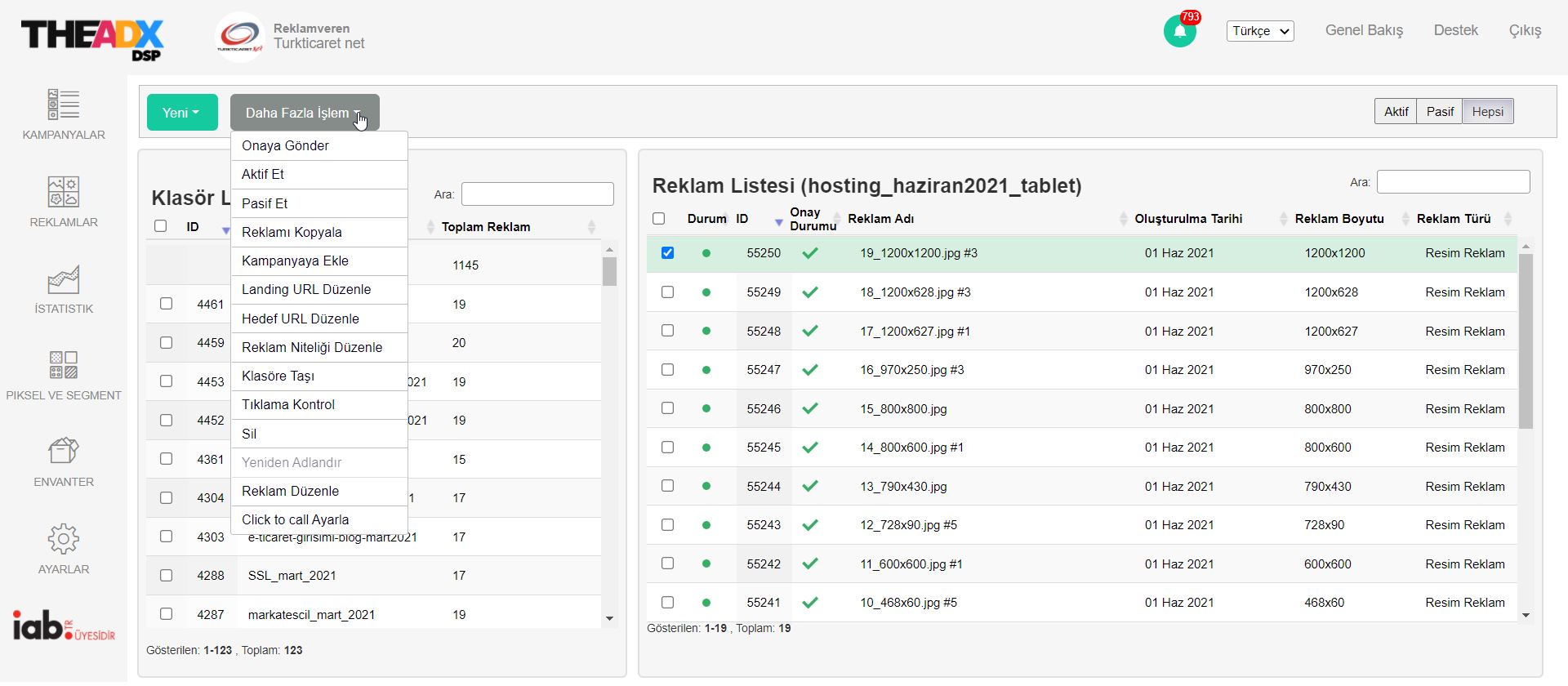Open the Destek link
This screenshot has width=1568, height=686.
pos(1455,30)
